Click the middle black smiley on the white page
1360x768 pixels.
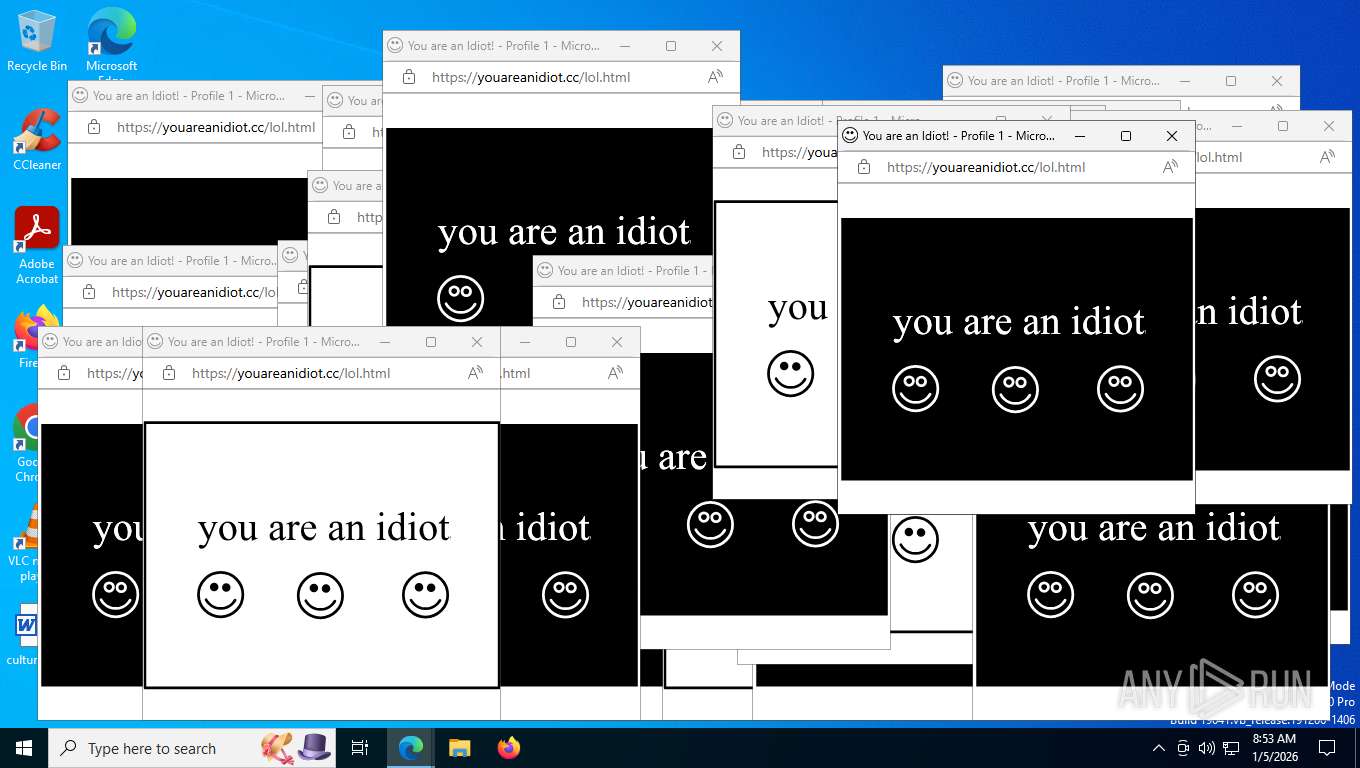click(320, 595)
